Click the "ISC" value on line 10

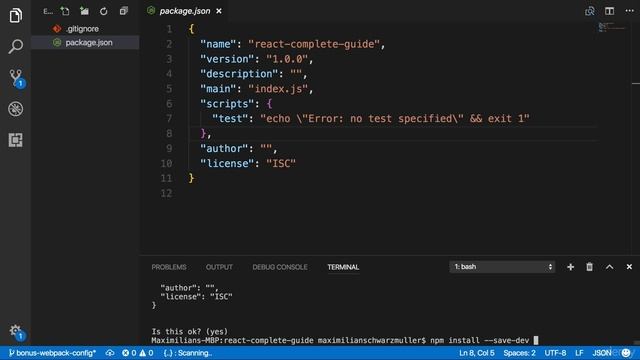pos(281,164)
